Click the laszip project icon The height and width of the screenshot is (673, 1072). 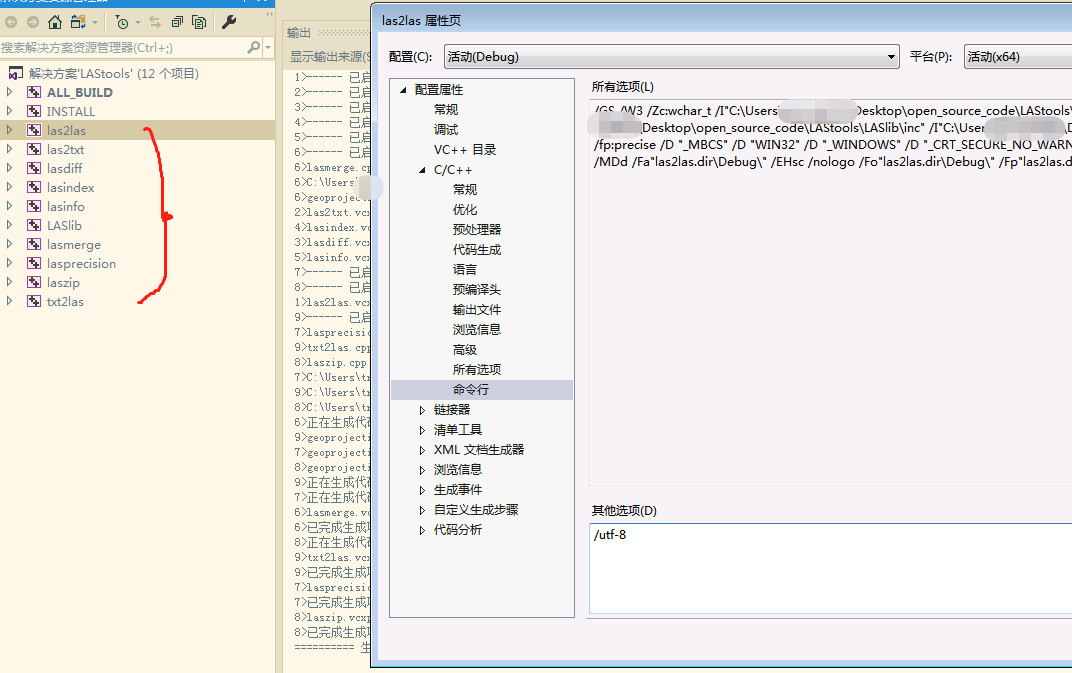click(34, 282)
